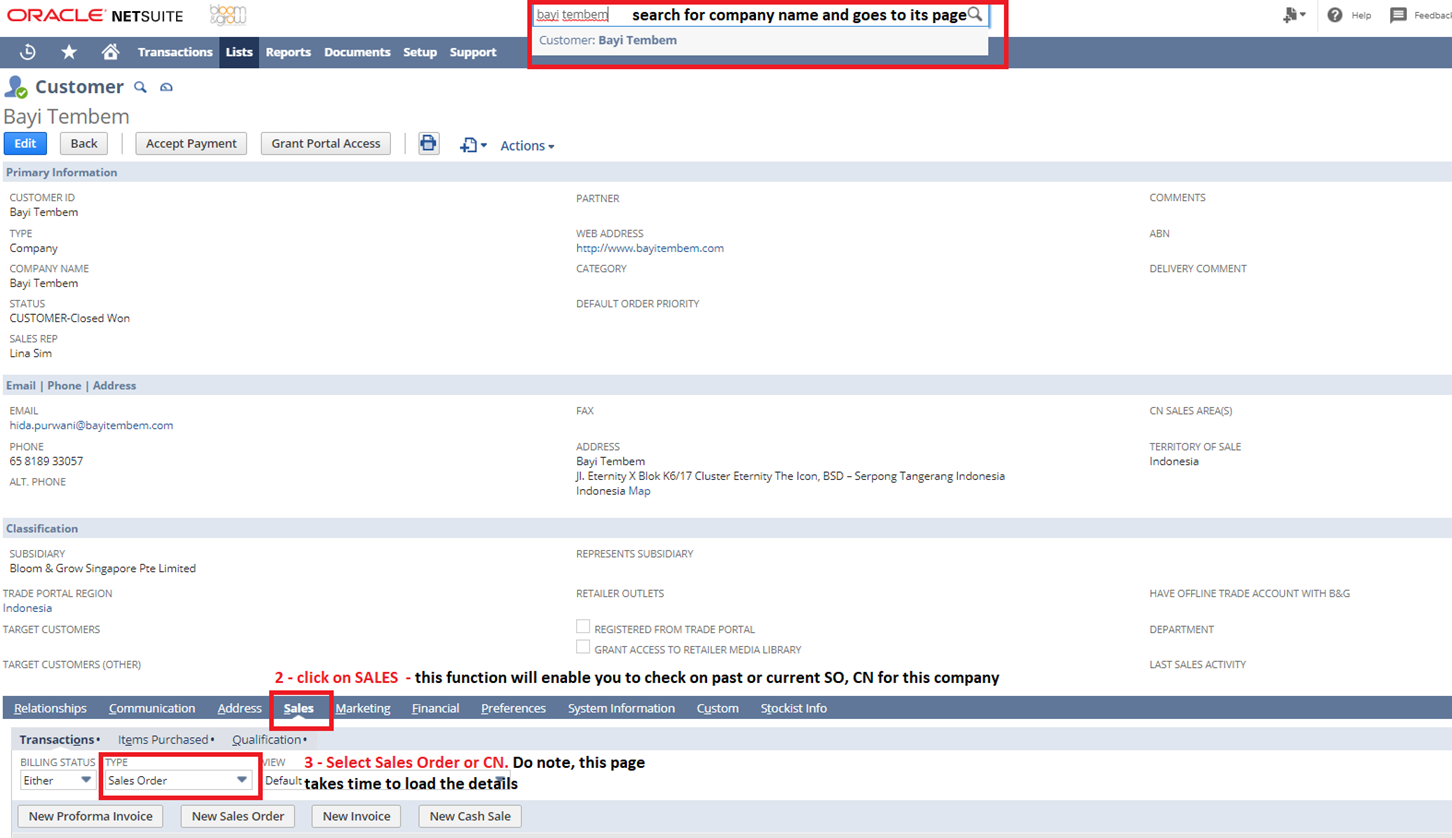Click the Oracle NetSuite logo

(x=95, y=15)
